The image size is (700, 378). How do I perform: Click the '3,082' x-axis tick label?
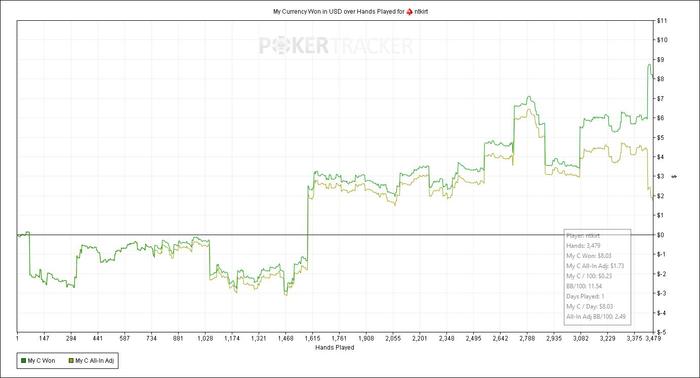pos(581,339)
